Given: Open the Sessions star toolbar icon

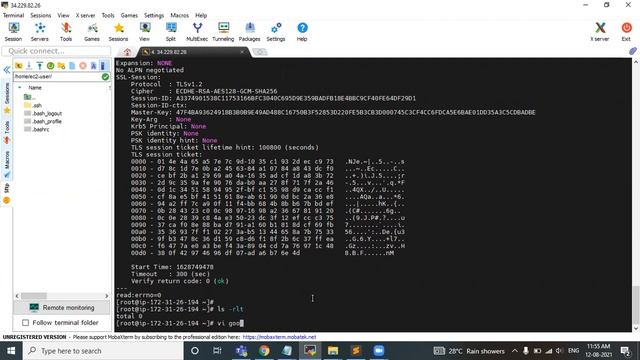Looking at the screenshot, I should pos(118,32).
